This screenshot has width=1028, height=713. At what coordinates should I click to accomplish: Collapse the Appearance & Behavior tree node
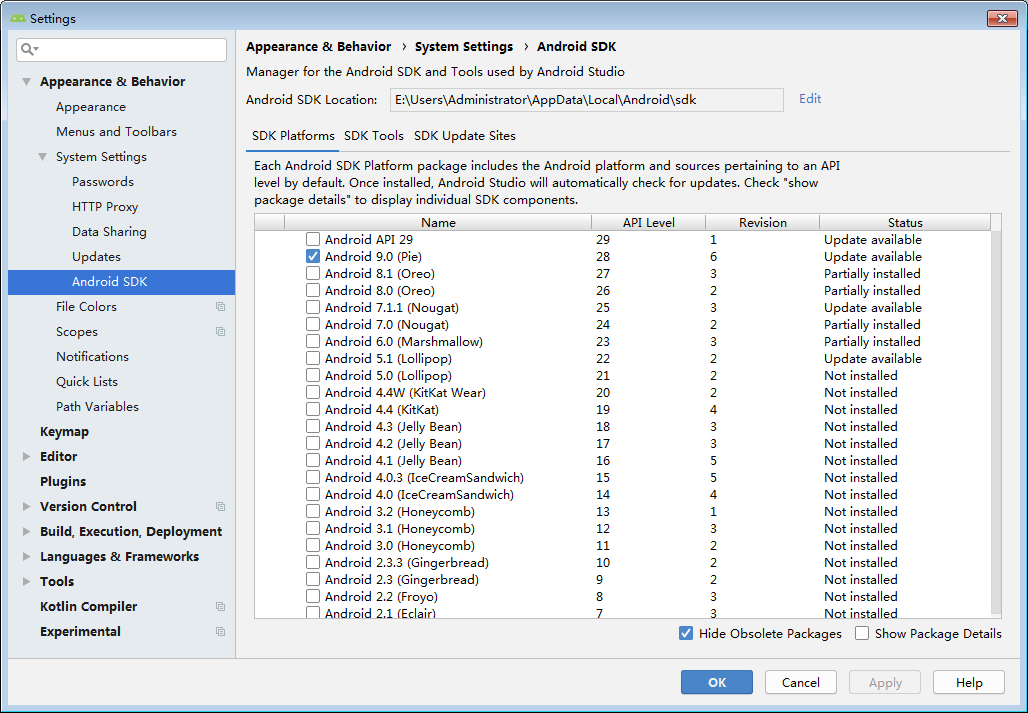pyautogui.click(x=26, y=82)
